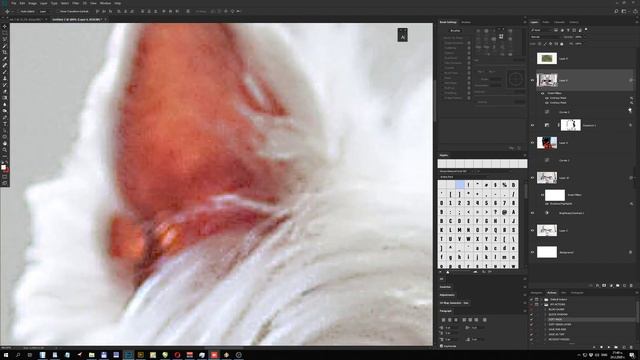Select the Eyedropper tool
Viewport: 640px width, 360px height.
pyautogui.click(x=4, y=59)
